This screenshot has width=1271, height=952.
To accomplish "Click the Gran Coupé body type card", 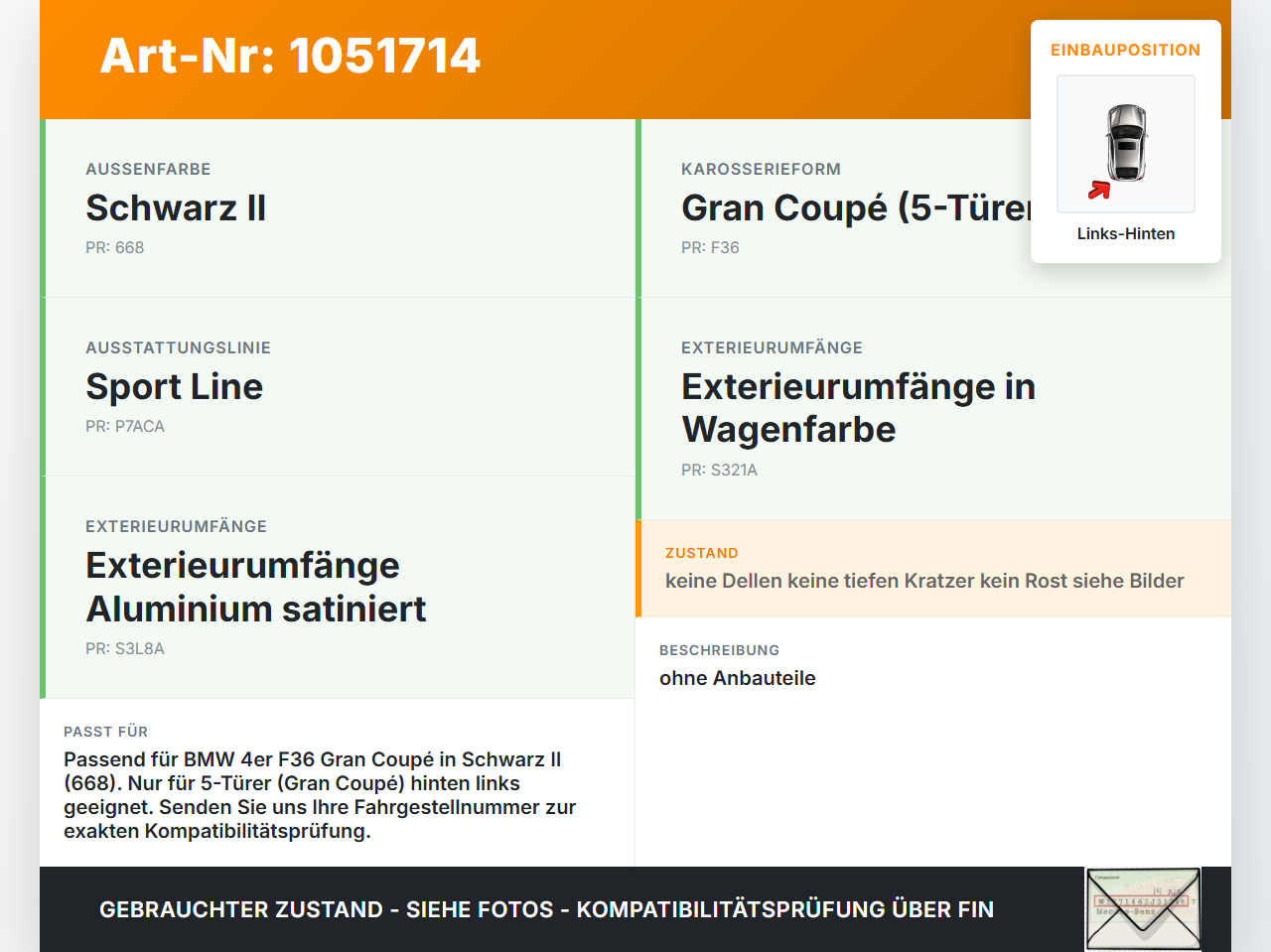I will pyautogui.click(x=933, y=208).
